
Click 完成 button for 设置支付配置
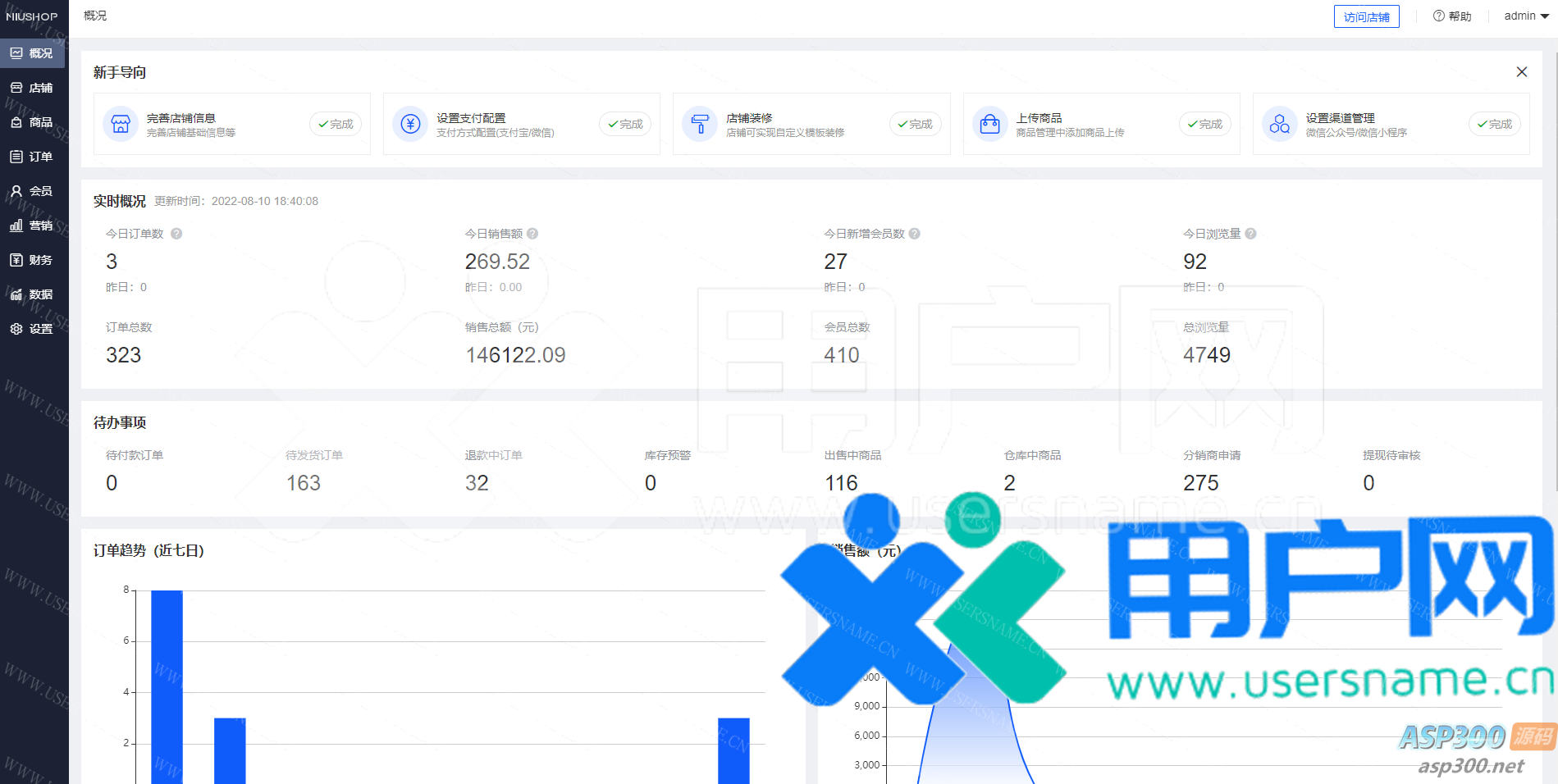click(625, 124)
